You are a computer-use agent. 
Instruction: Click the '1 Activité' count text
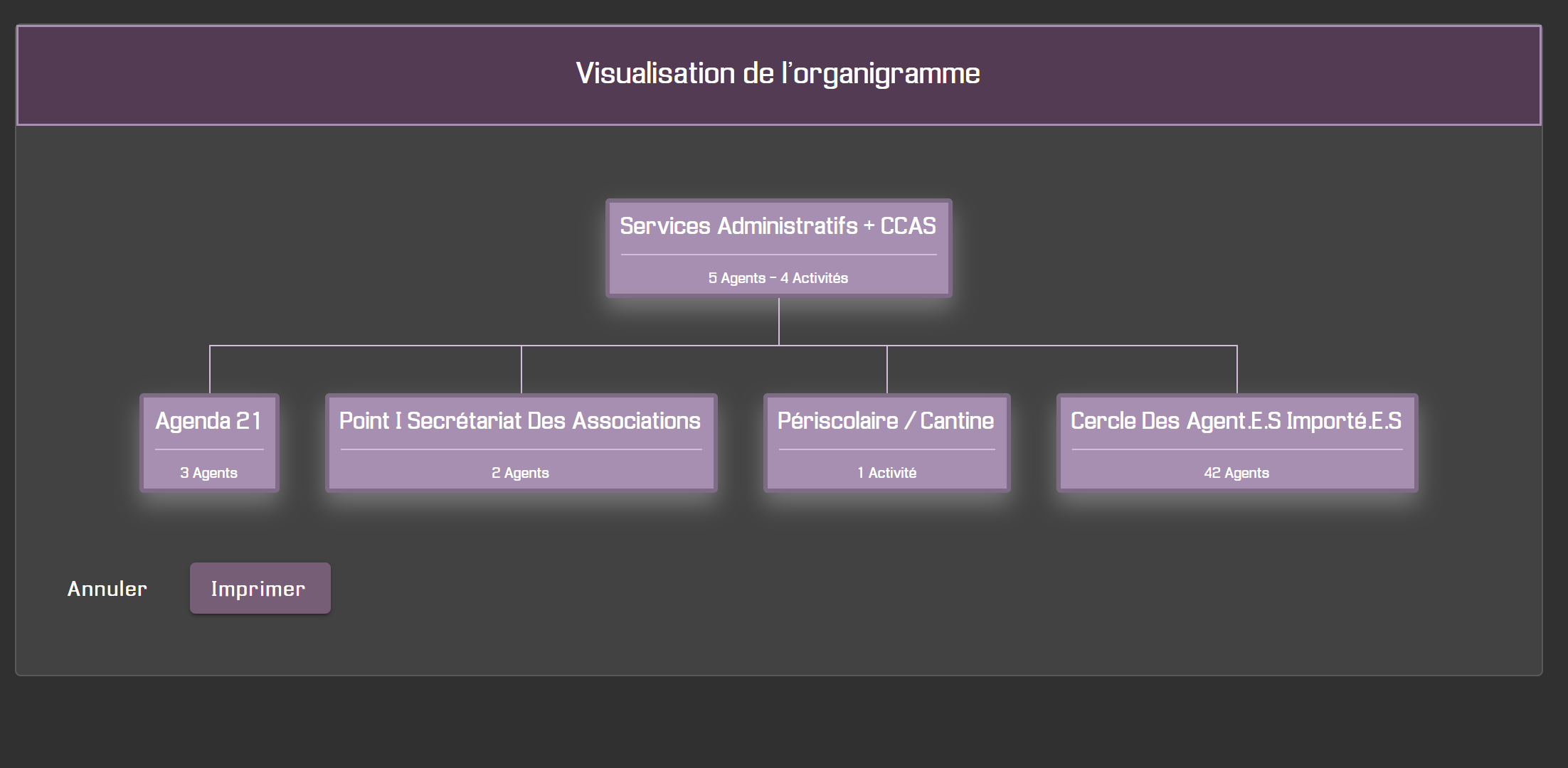[x=886, y=473]
